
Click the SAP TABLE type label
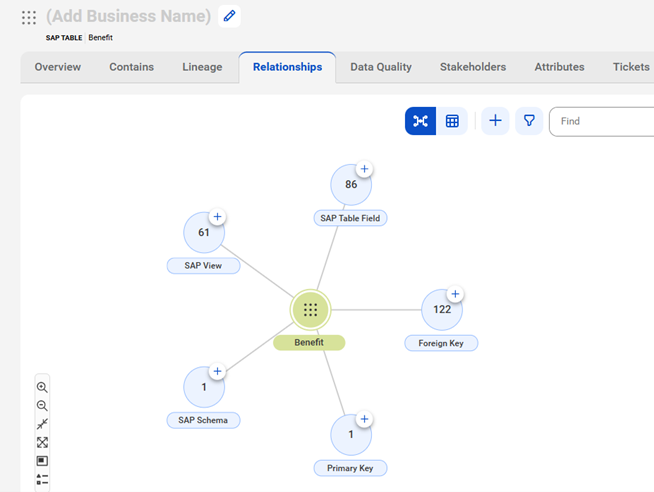point(64,38)
